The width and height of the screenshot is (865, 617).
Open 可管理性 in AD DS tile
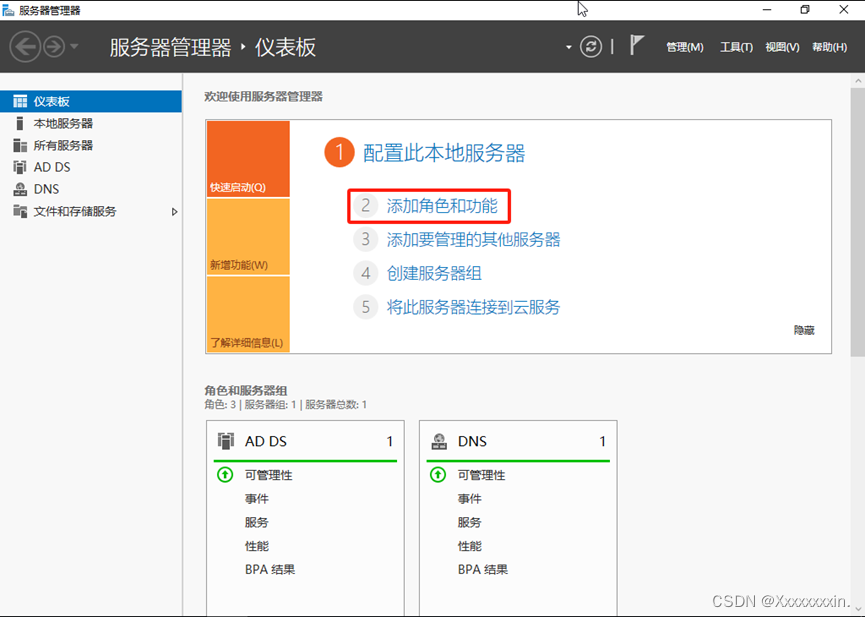[269, 475]
